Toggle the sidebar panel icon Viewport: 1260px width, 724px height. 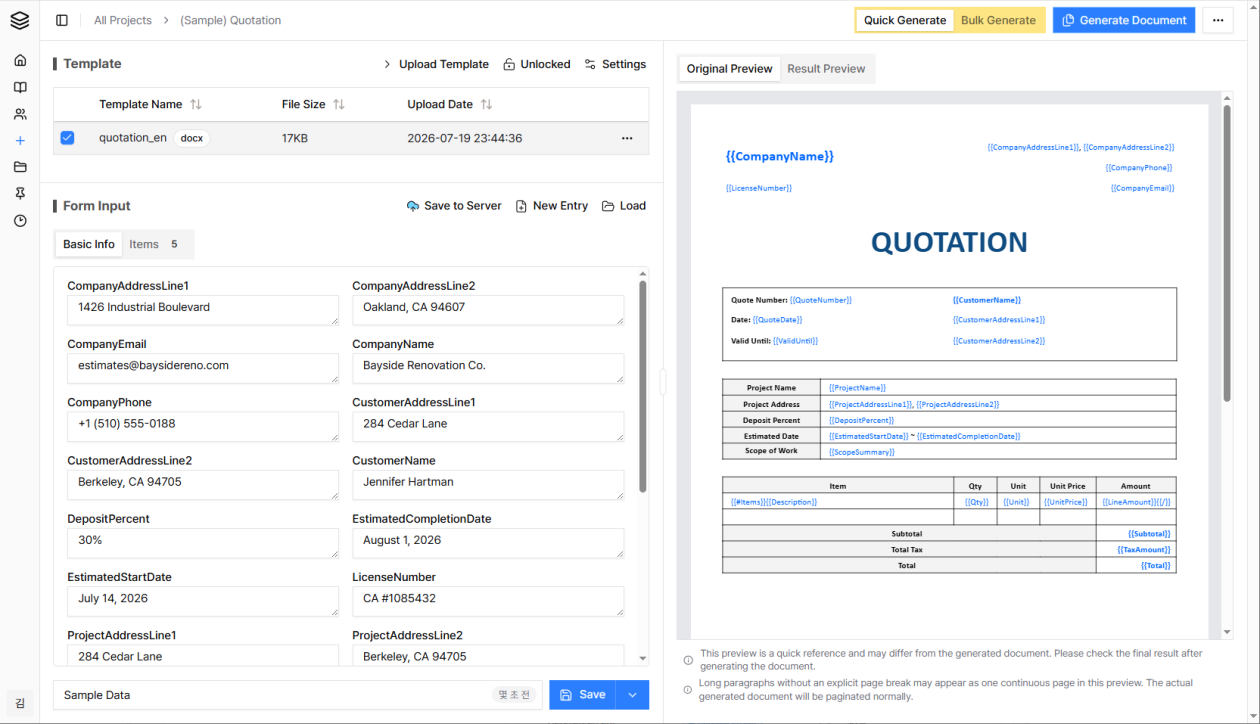pyautogui.click(x=62, y=20)
